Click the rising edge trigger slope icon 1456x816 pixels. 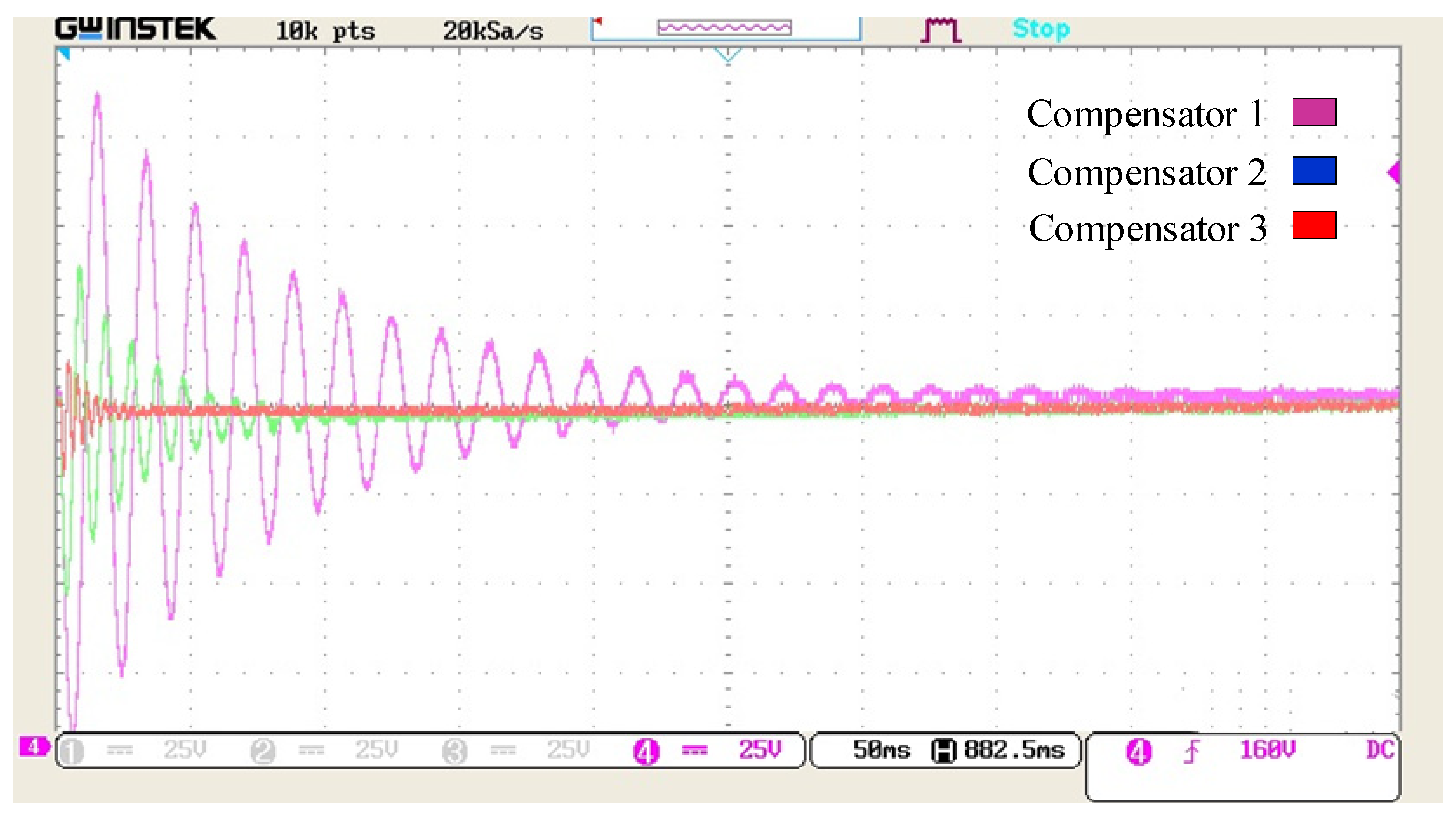pos(1191,752)
